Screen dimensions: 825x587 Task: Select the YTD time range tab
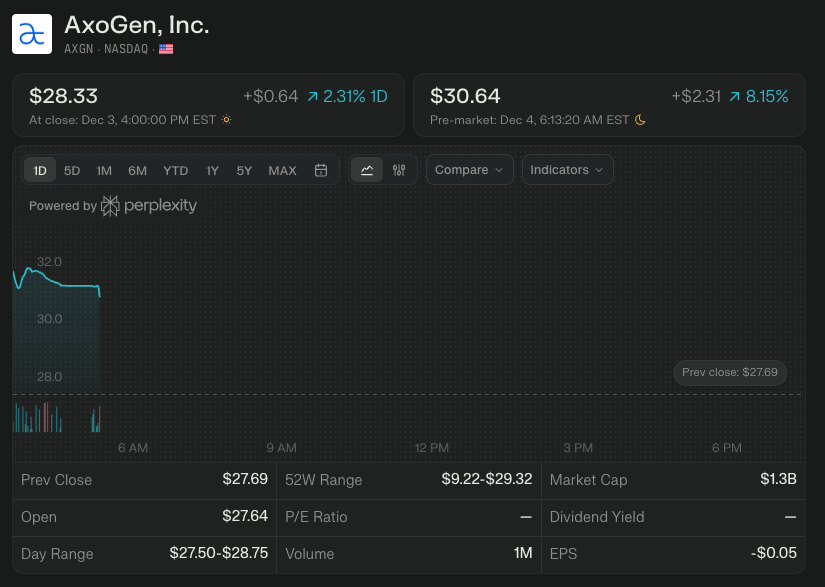click(x=176, y=170)
